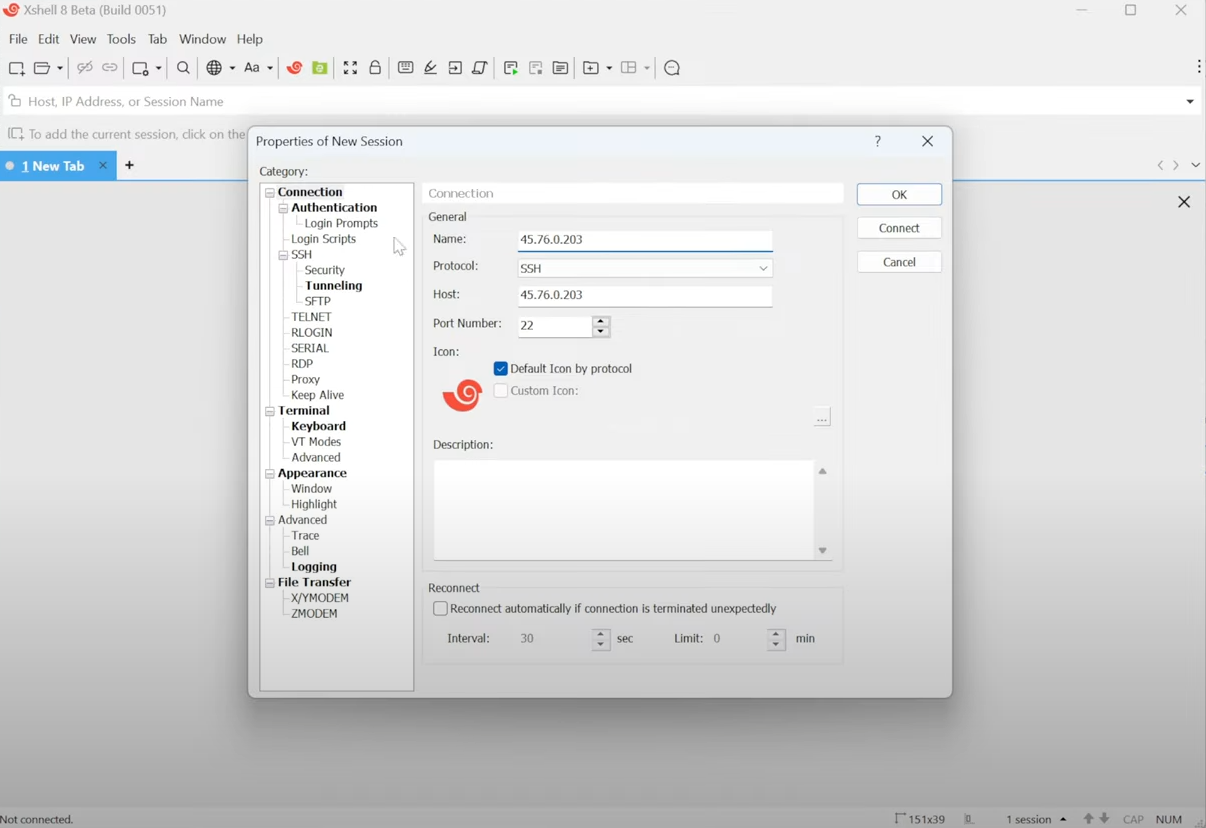Collapse the Terminal tree category

click(270, 411)
